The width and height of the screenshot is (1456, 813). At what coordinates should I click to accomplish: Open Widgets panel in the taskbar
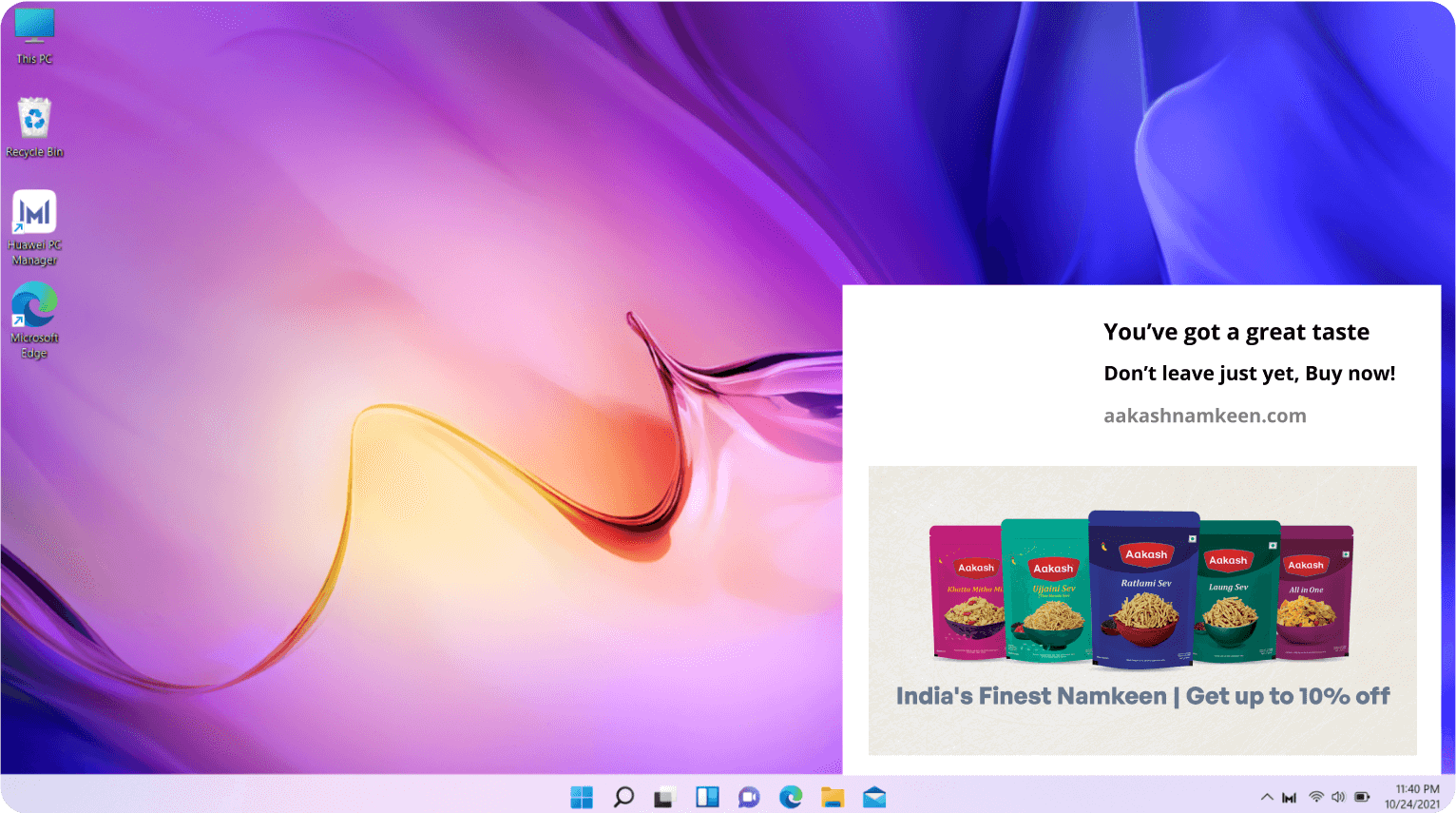pyautogui.click(x=707, y=797)
